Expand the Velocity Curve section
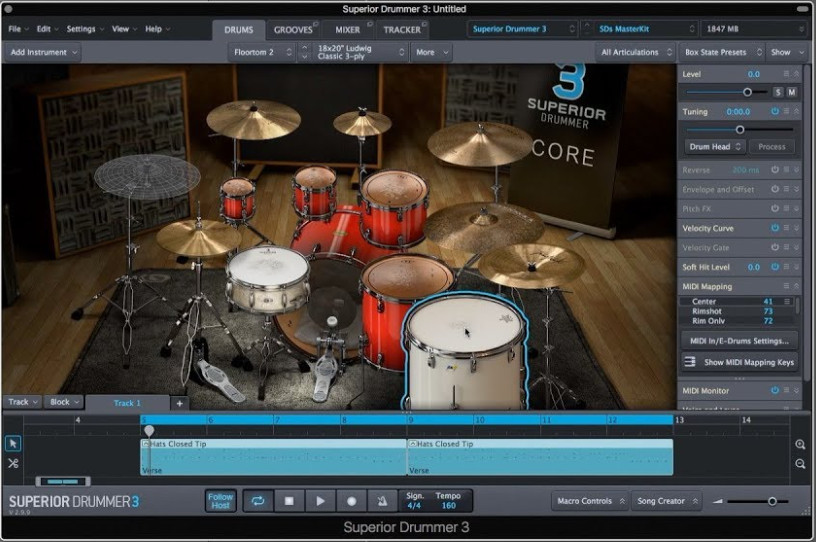The height and width of the screenshot is (542, 816). (x=796, y=228)
